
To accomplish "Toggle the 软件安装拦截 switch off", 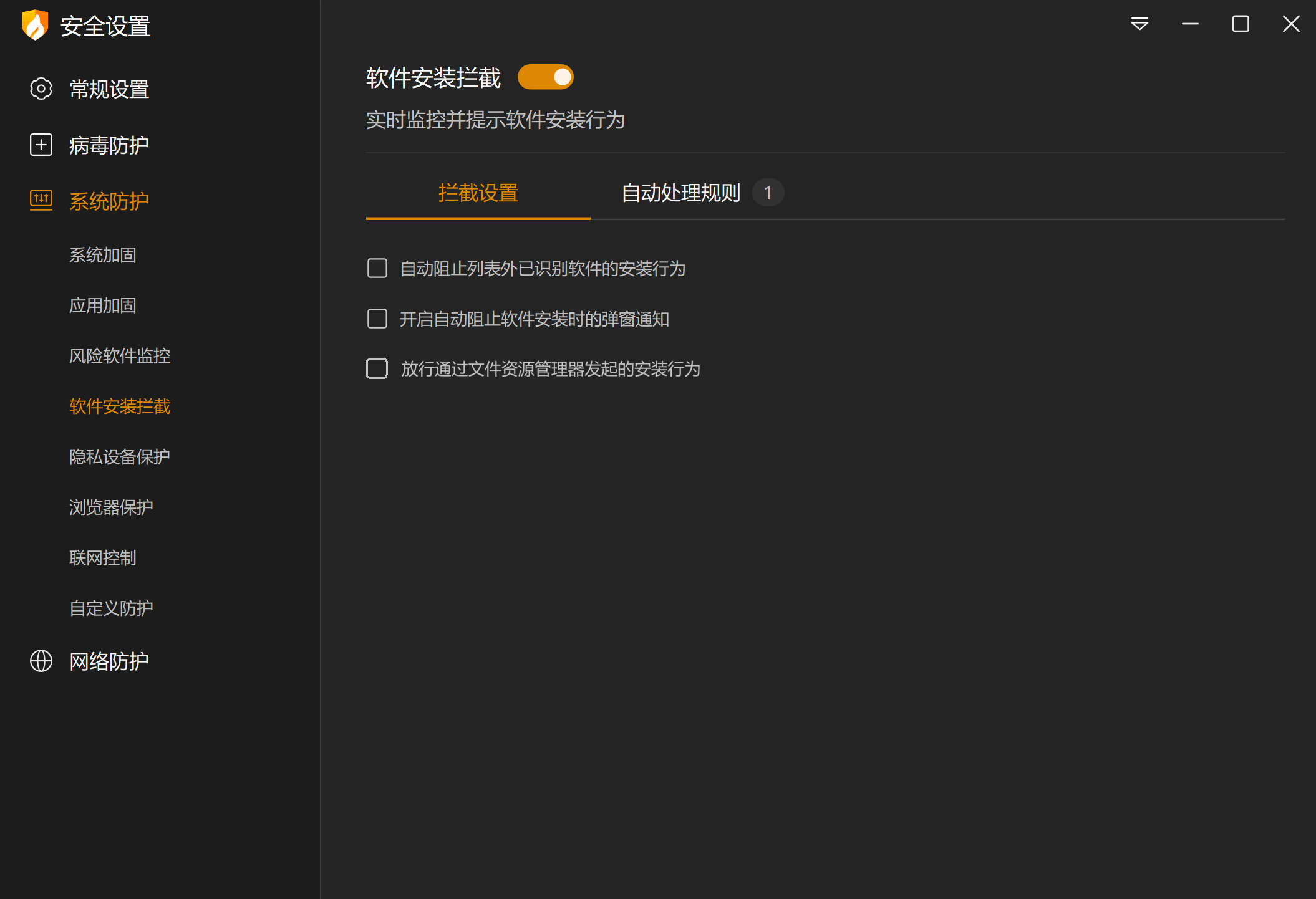I will point(546,77).
